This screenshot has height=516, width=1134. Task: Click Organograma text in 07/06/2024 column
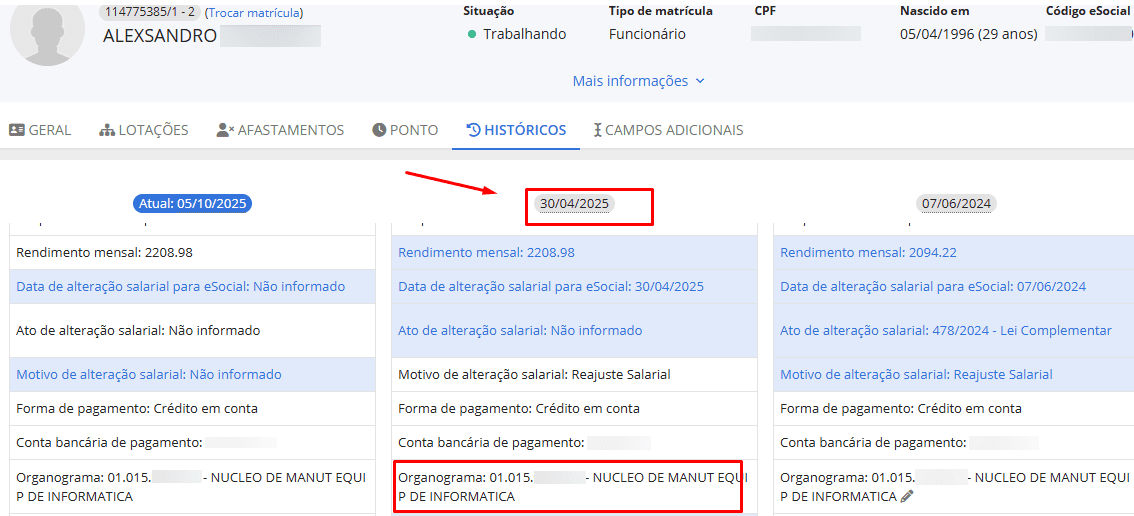tap(954, 487)
